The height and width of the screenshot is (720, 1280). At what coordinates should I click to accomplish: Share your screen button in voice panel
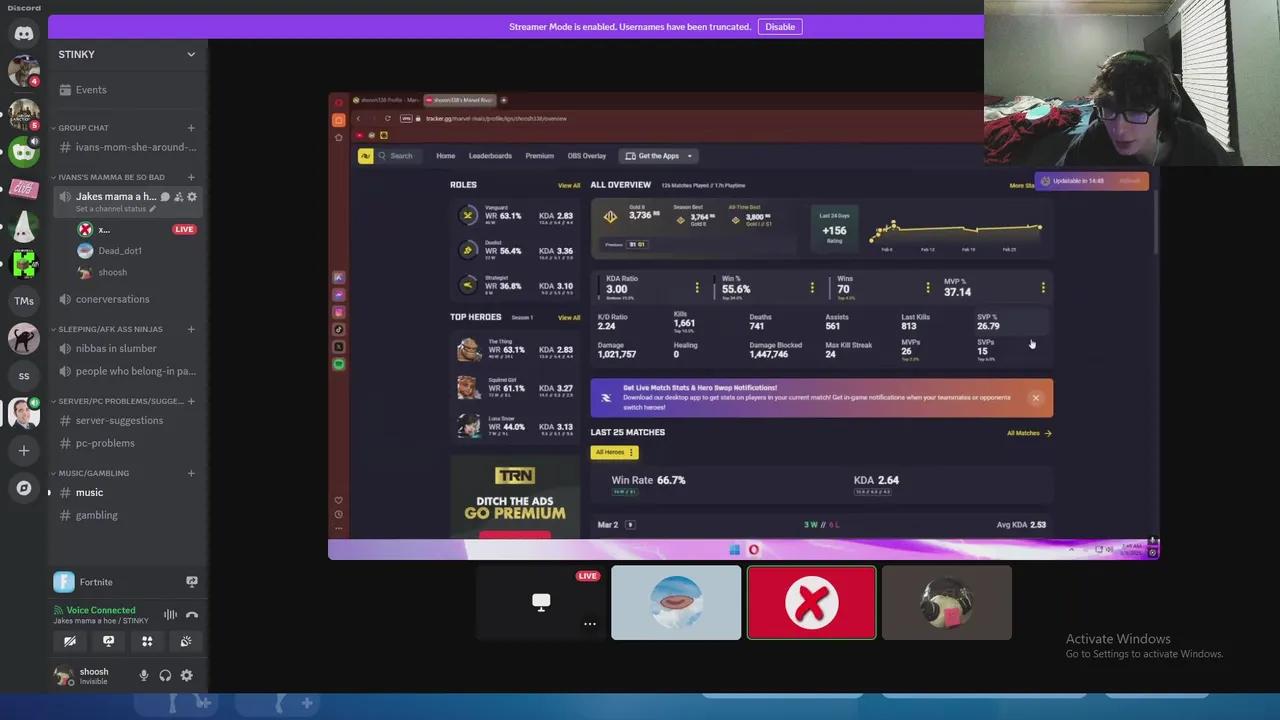coord(108,641)
